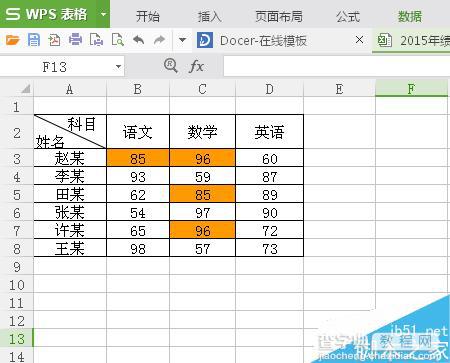Click the undo arrow icon

pyautogui.click(x=139, y=40)
